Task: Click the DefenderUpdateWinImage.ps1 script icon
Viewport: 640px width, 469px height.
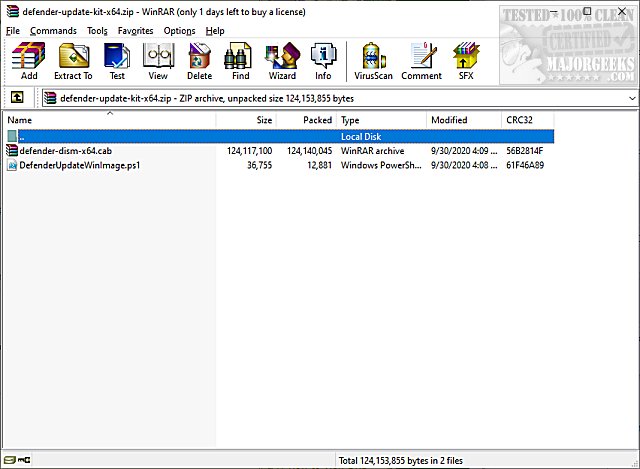Action: click(x=12, y=165)
